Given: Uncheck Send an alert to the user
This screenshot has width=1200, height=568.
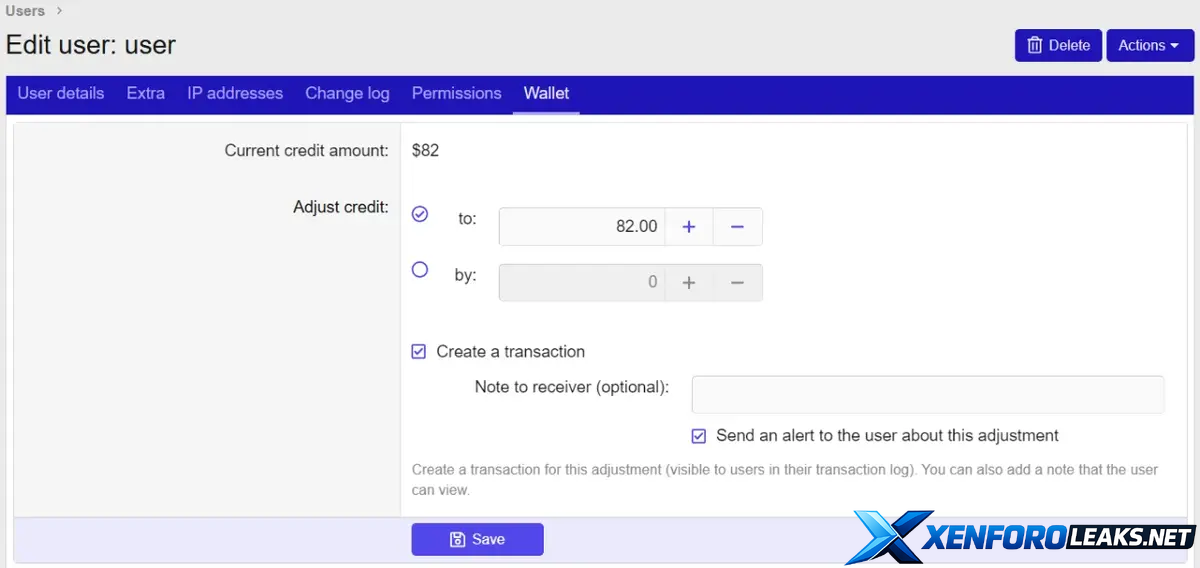Looking at the screenshot, I should coord(699,436).
